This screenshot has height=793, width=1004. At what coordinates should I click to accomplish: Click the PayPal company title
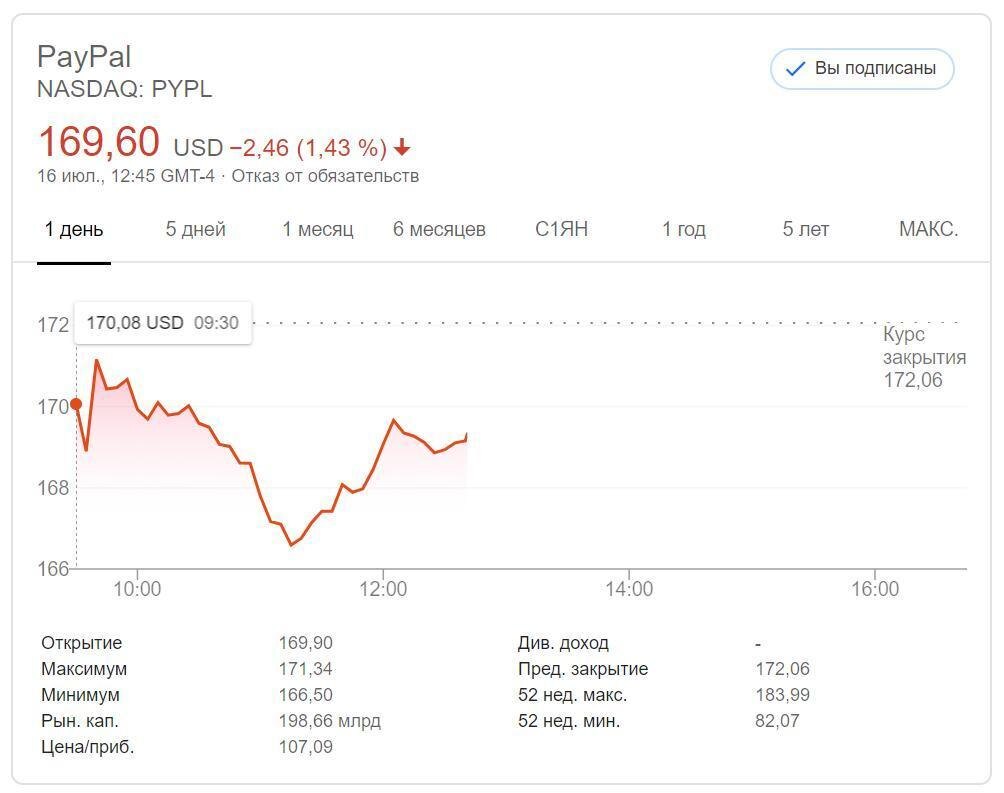(84, 56)
